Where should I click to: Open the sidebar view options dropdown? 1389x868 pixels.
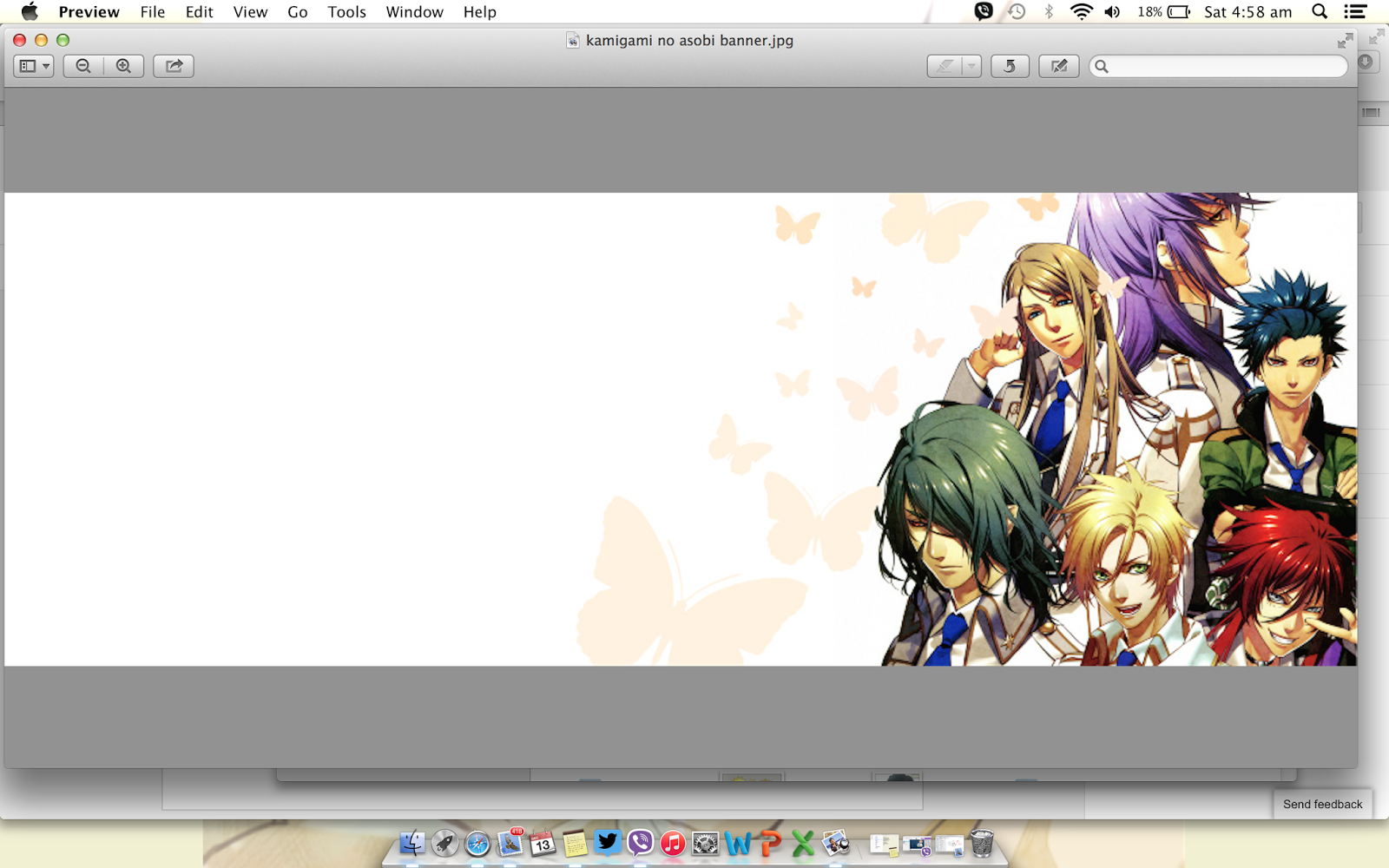click(x=34, y=66)
